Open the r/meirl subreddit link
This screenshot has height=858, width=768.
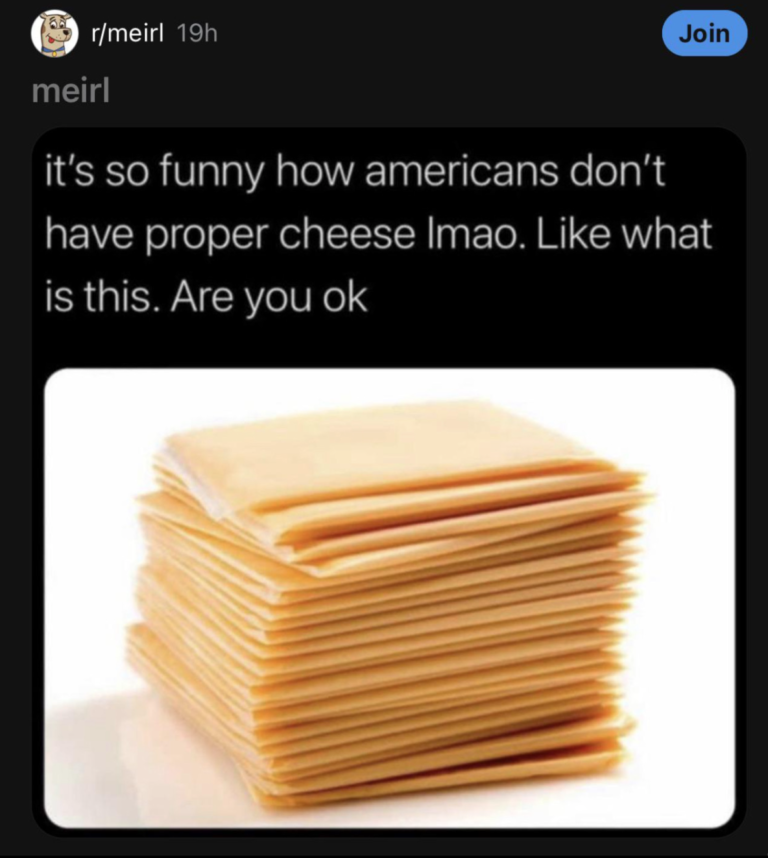point(128,34)
